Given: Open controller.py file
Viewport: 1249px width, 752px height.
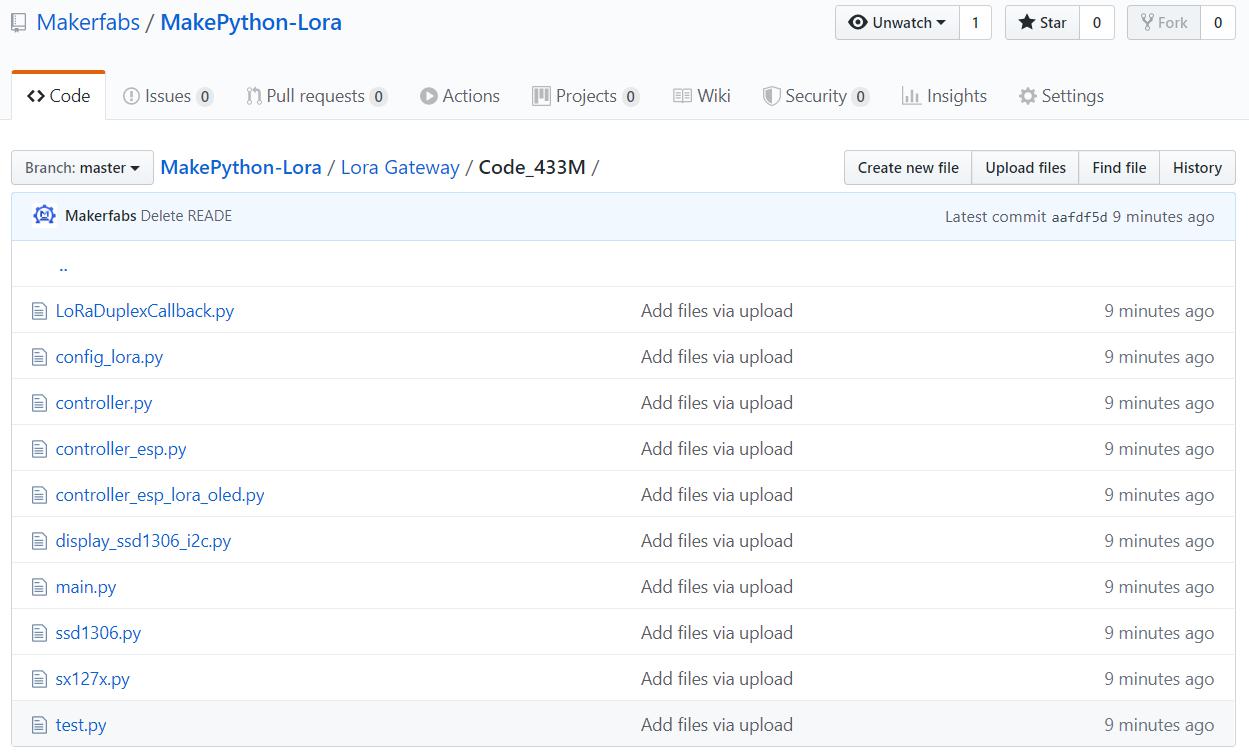Looking at the screenshot, I should [104, 403].
